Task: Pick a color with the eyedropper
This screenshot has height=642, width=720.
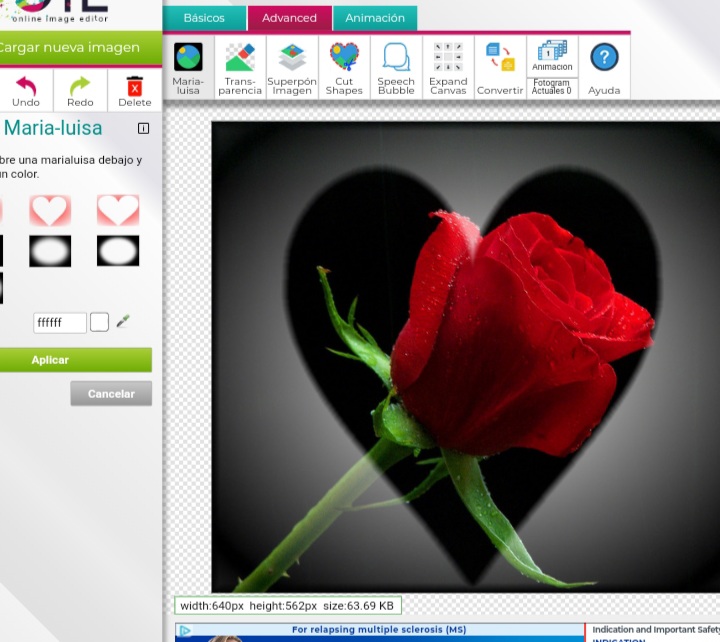Action: click(x=123, y=322)
